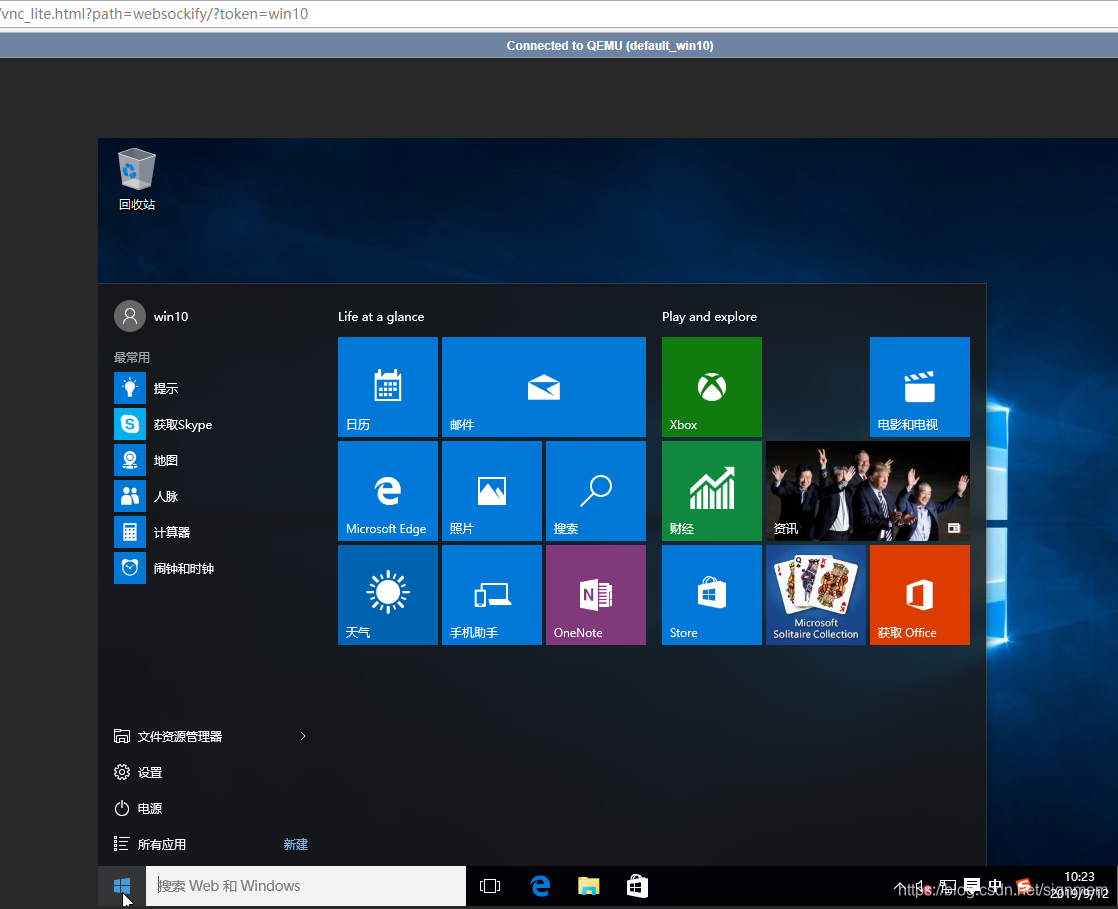Open the 手机助手 phone companion tile
The image size is (1118, 909).
pyautogui.click(x=492, y=595)
